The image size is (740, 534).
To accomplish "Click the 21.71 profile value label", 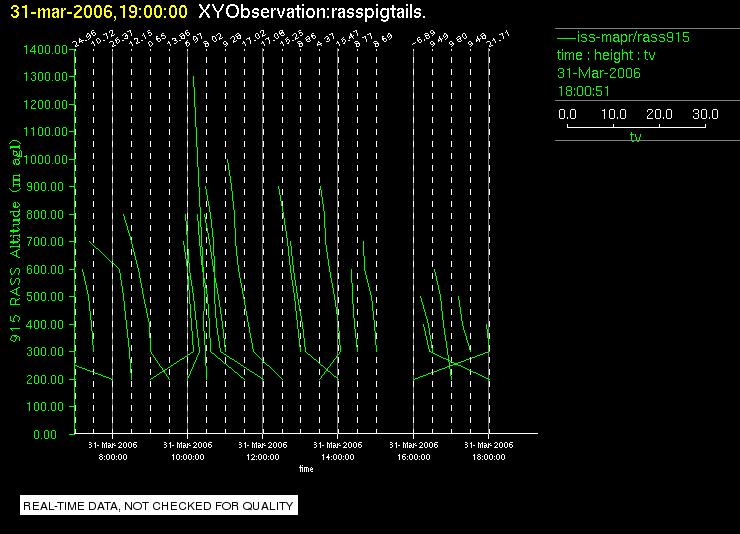I will tap(498, 39).
